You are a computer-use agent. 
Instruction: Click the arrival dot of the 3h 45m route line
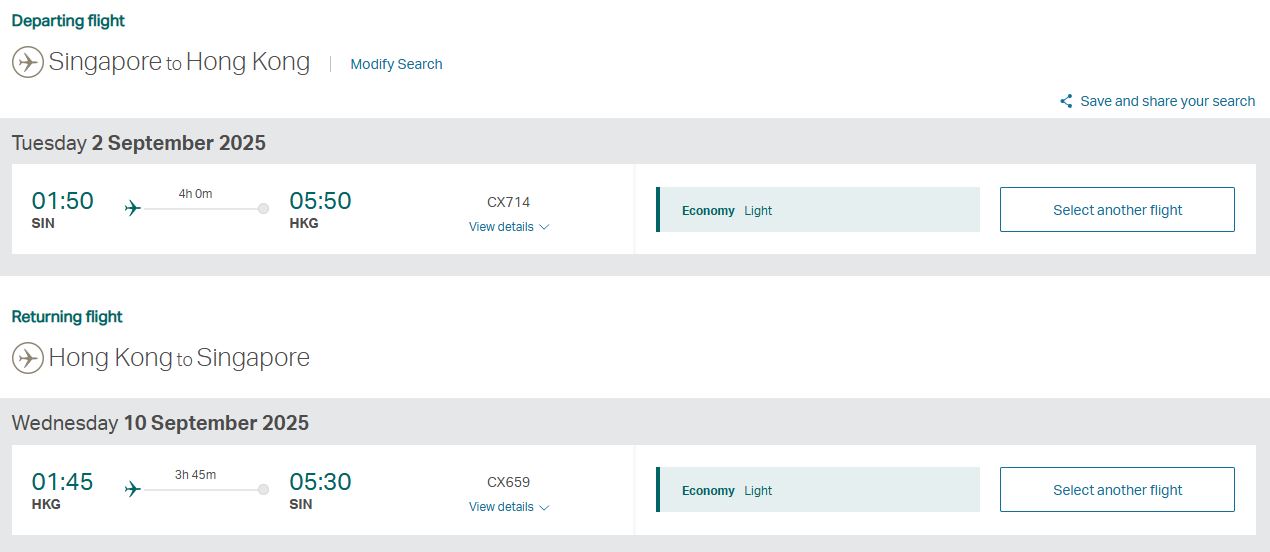click(263, 490)
